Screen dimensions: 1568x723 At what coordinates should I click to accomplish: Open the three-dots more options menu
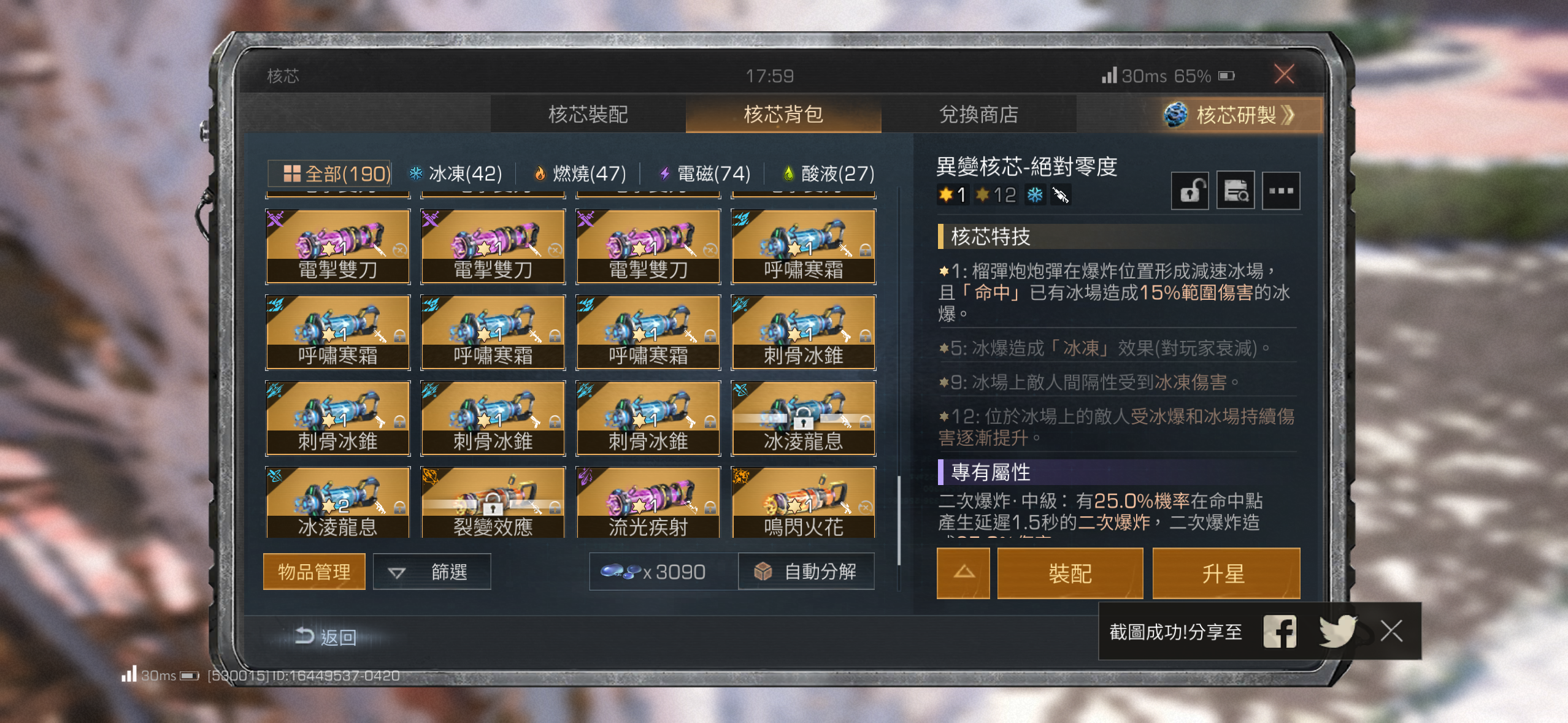(x=1281, y=191)
